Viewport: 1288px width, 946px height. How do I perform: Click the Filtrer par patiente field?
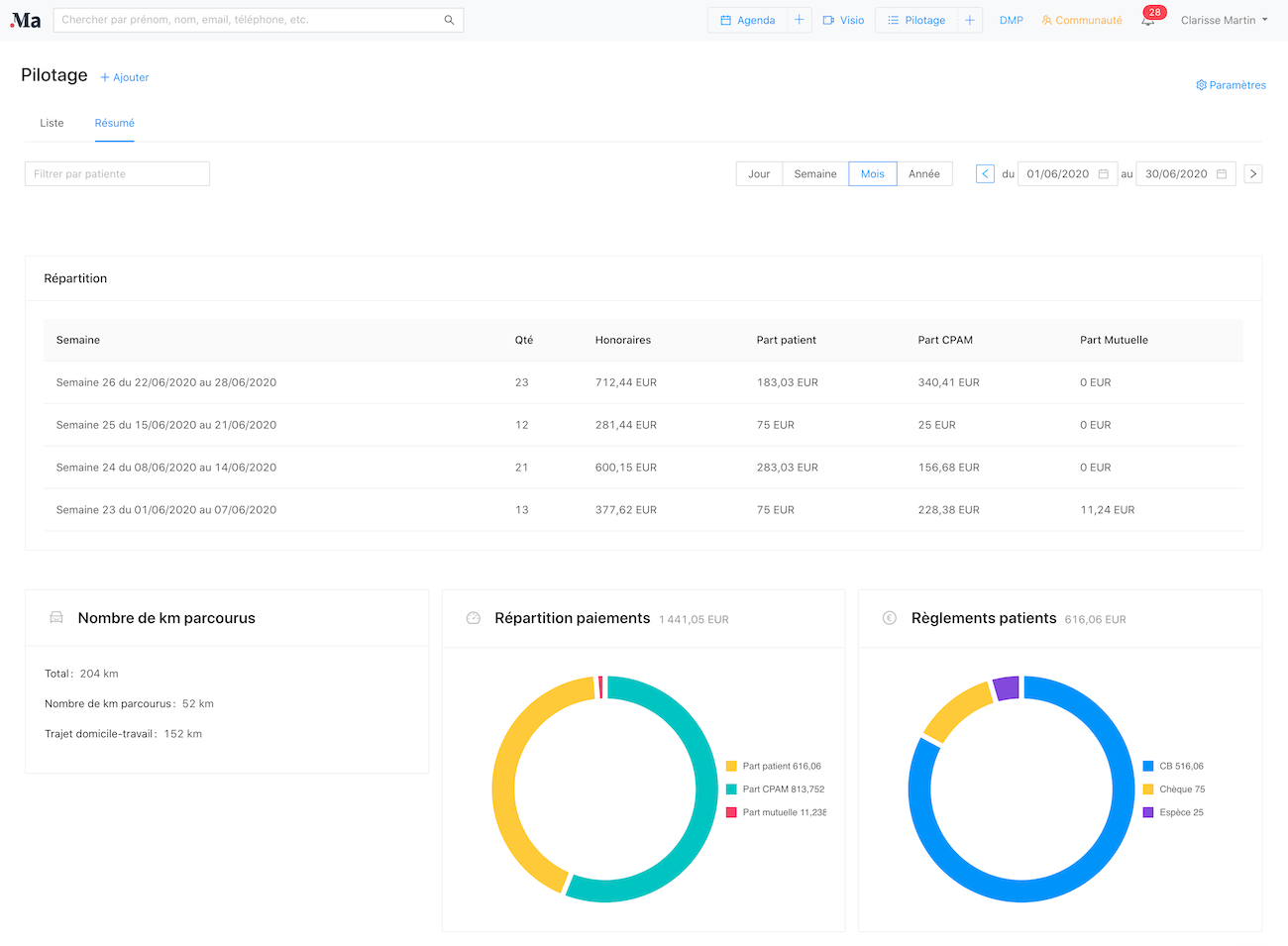[117, 173]
